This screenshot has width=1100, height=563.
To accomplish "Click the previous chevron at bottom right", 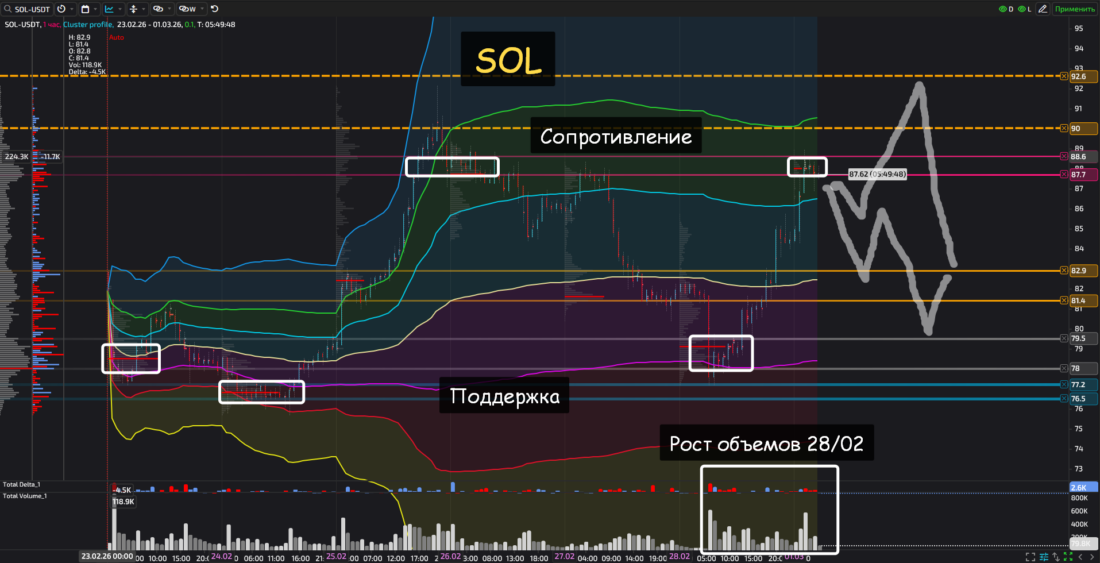I will [x=1080, y=557].
